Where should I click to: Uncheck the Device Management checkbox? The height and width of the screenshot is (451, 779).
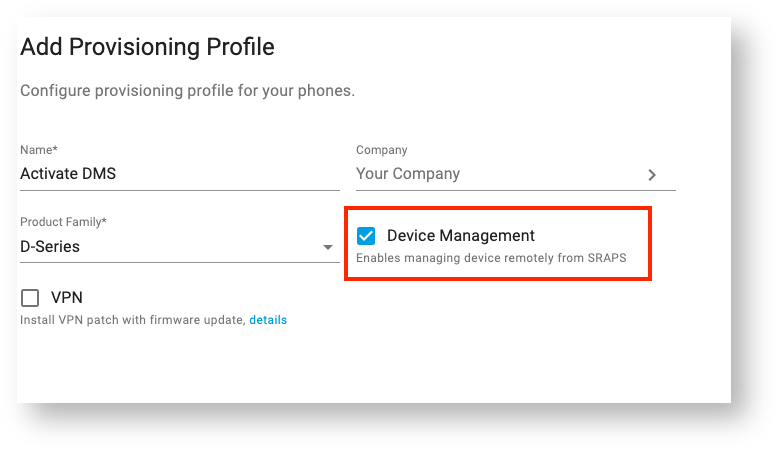coord(366,236)
